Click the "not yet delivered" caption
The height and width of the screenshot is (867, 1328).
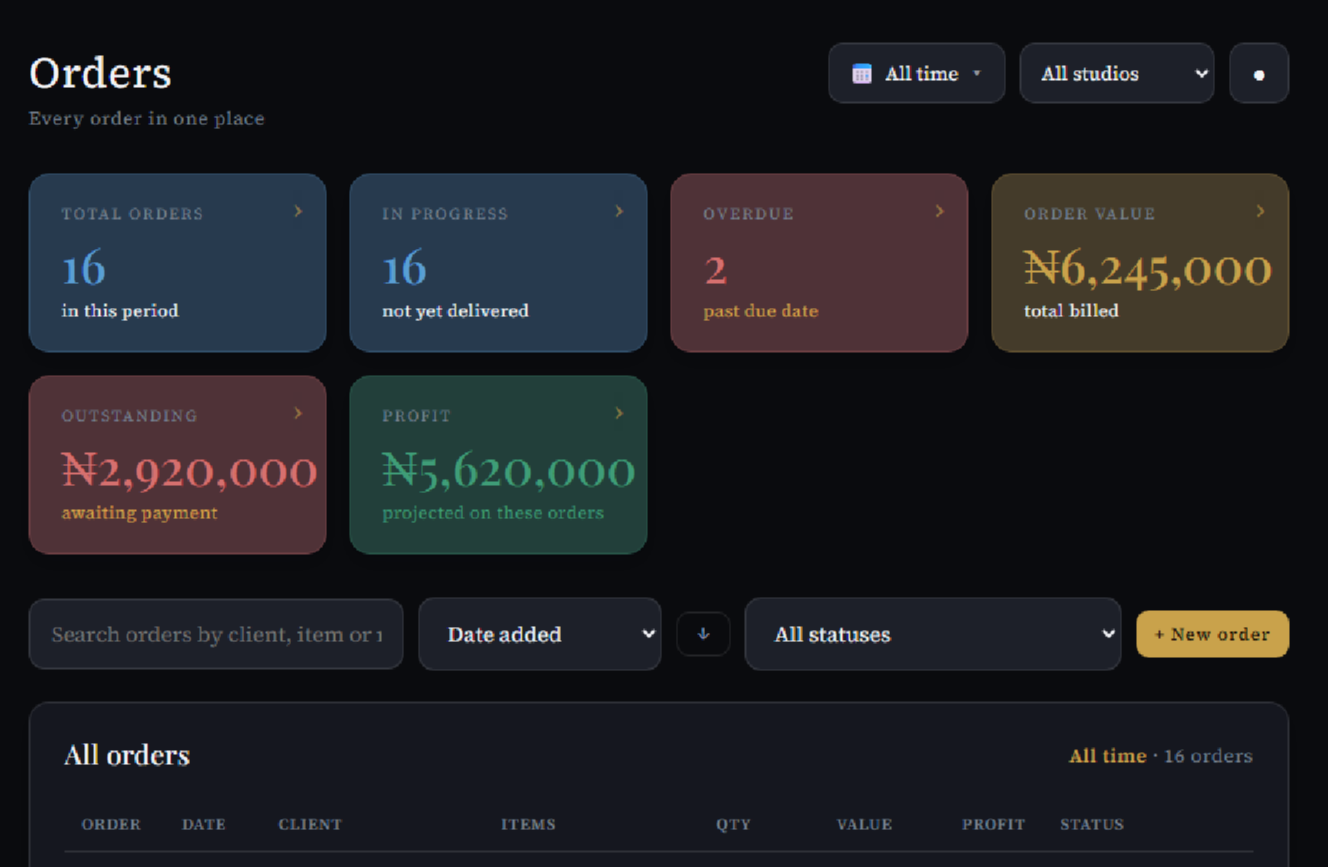click(455, 311)
